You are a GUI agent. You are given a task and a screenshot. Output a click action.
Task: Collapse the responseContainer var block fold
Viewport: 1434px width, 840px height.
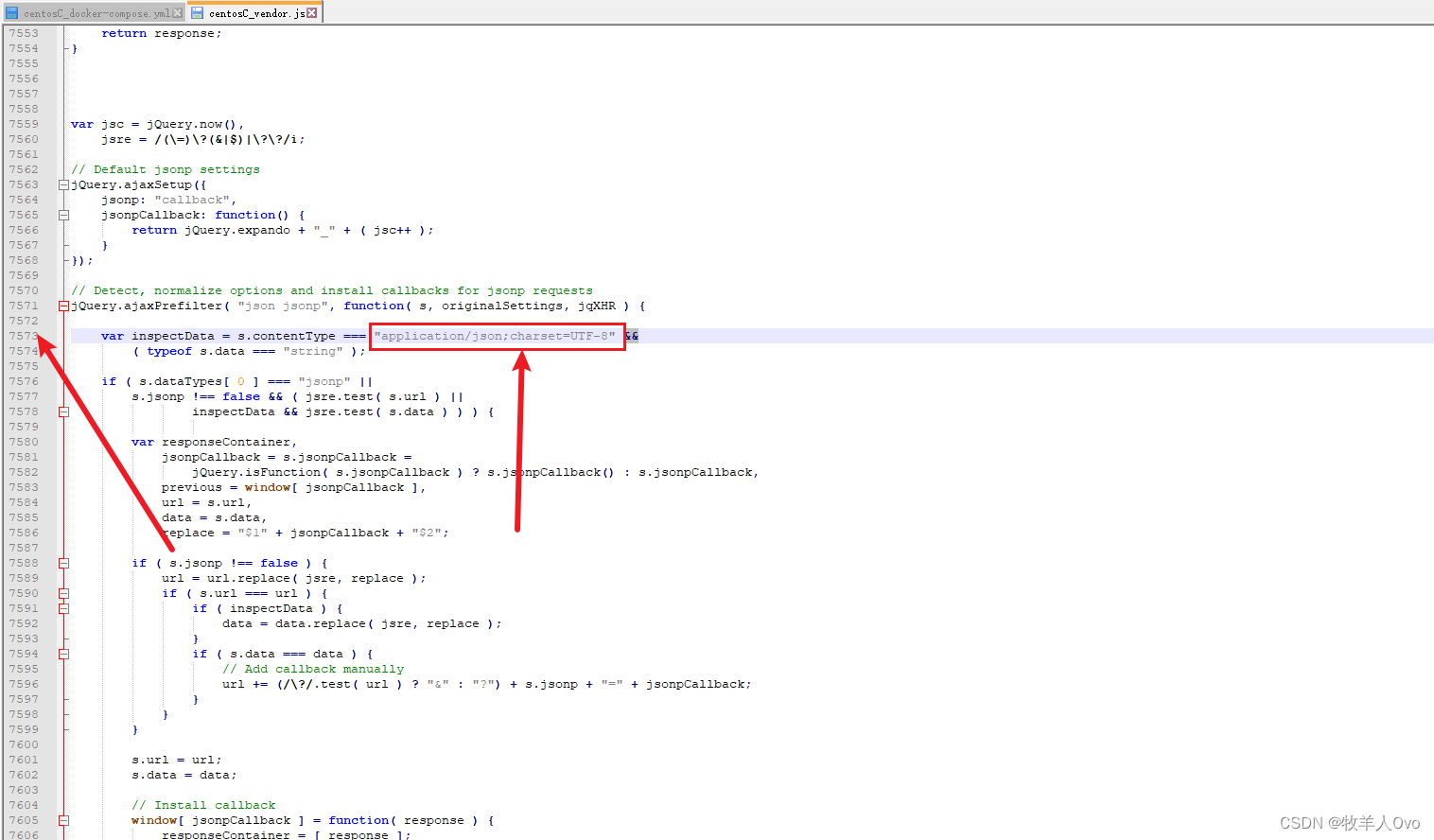click(x=62, y=411)
